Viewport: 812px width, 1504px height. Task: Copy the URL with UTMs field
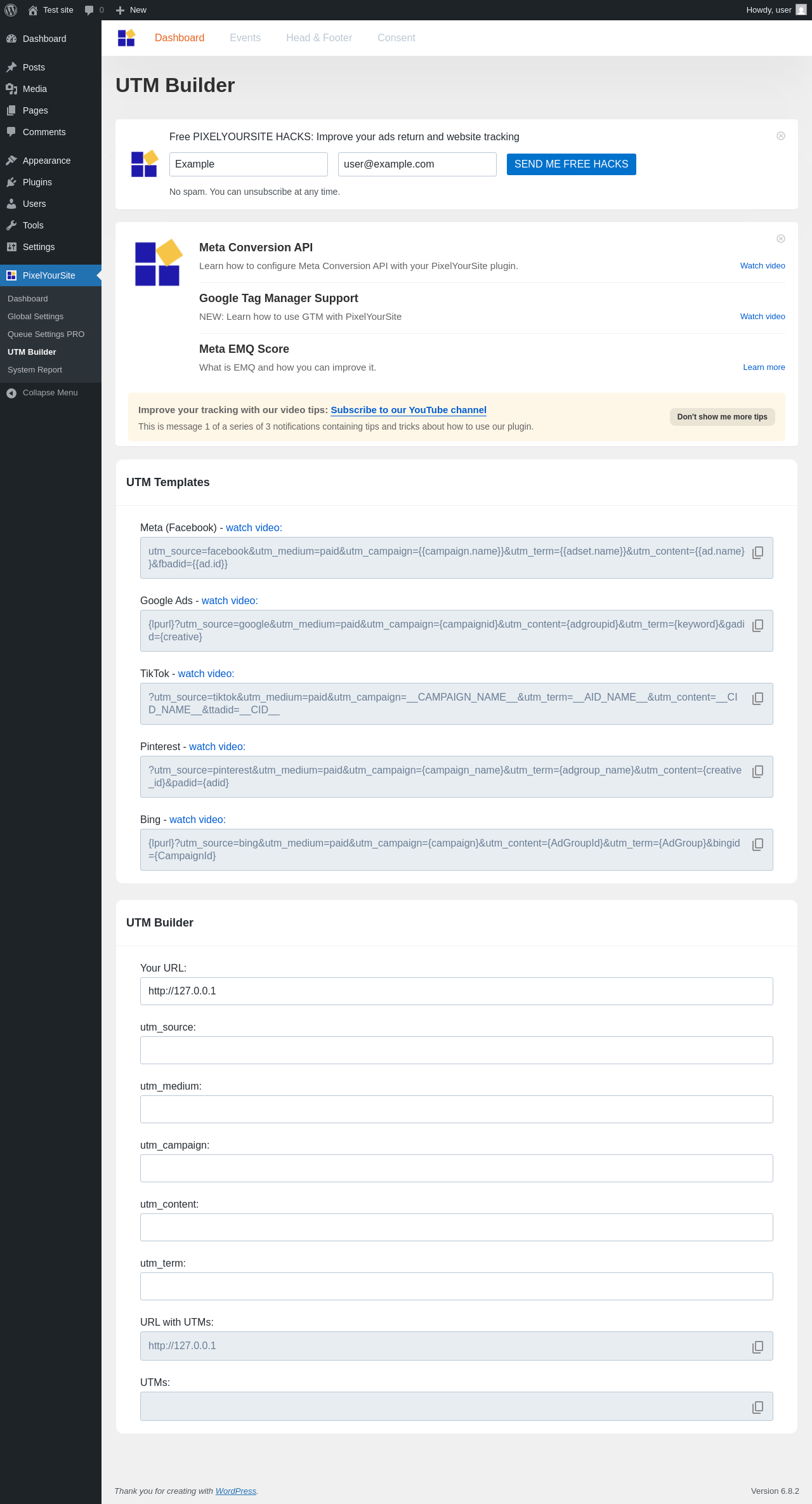click(x=757, y=1347)
